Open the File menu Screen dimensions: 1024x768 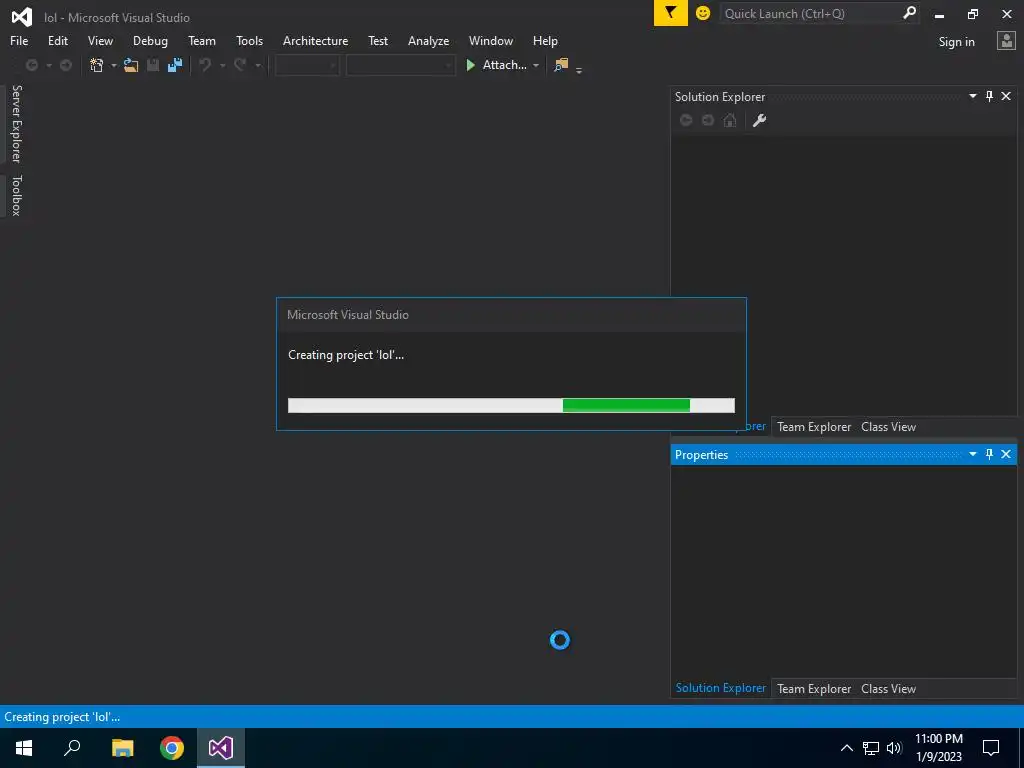19,40
